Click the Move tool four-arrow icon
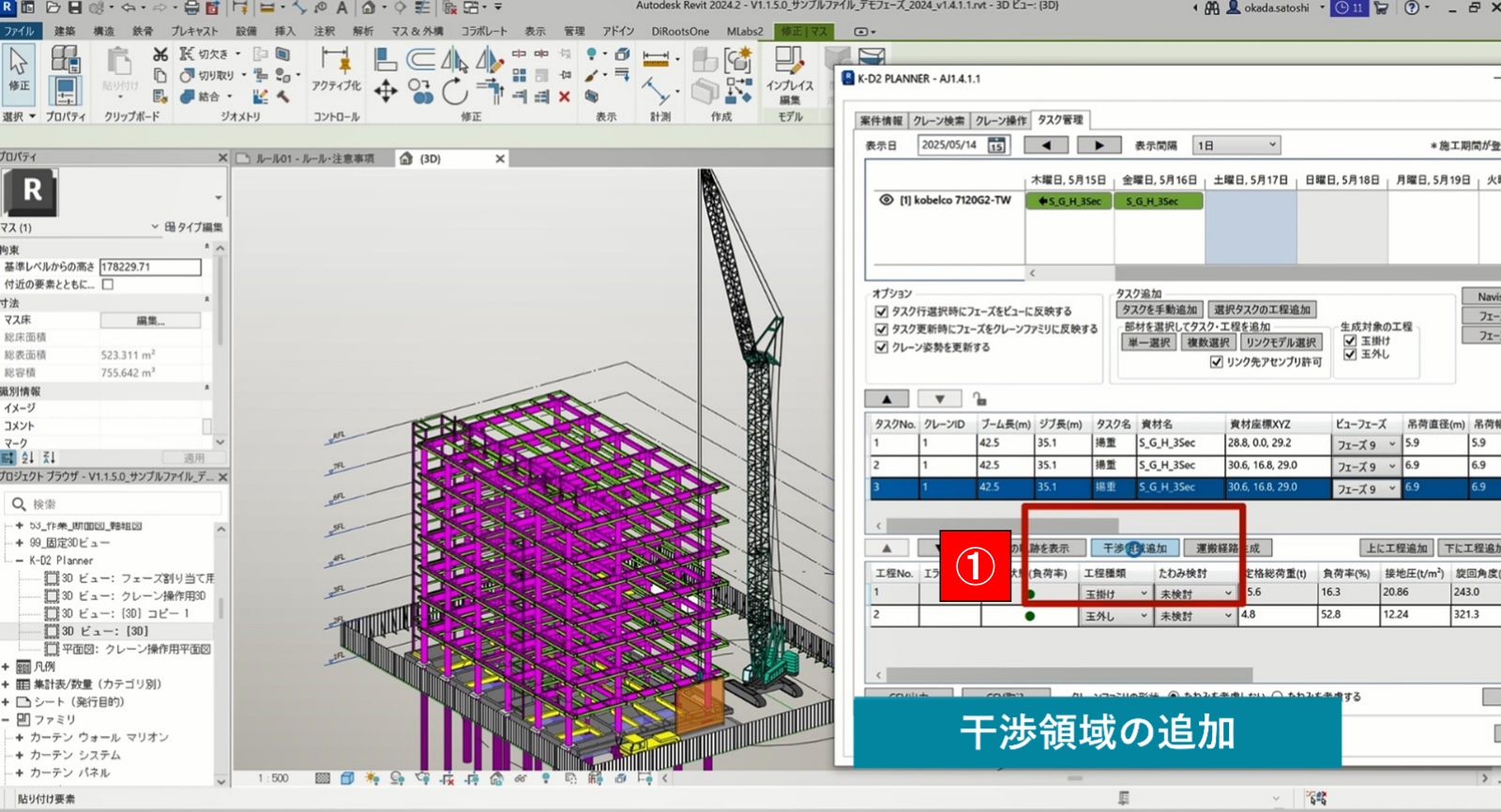The width and height of the screenshot is (1501, 812). click(x=386, y=91)
